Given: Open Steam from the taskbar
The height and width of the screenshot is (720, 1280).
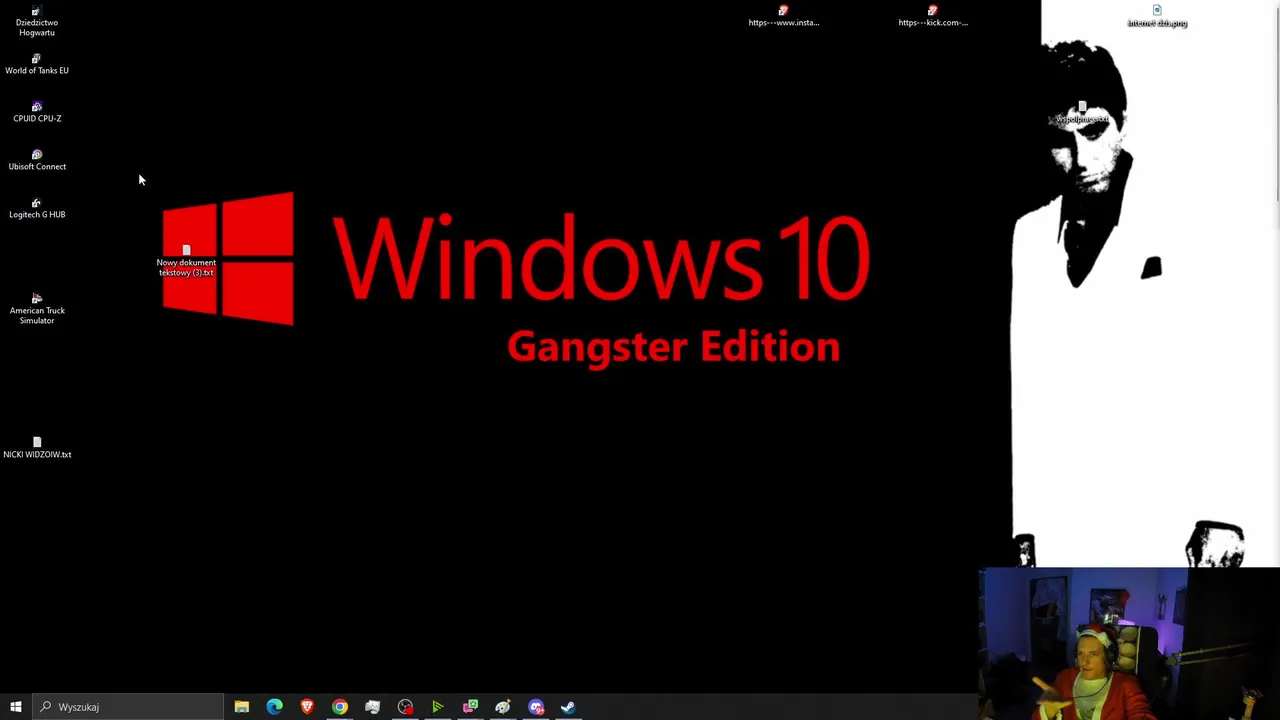Looking at the screenshot, I should click(568, 707).
